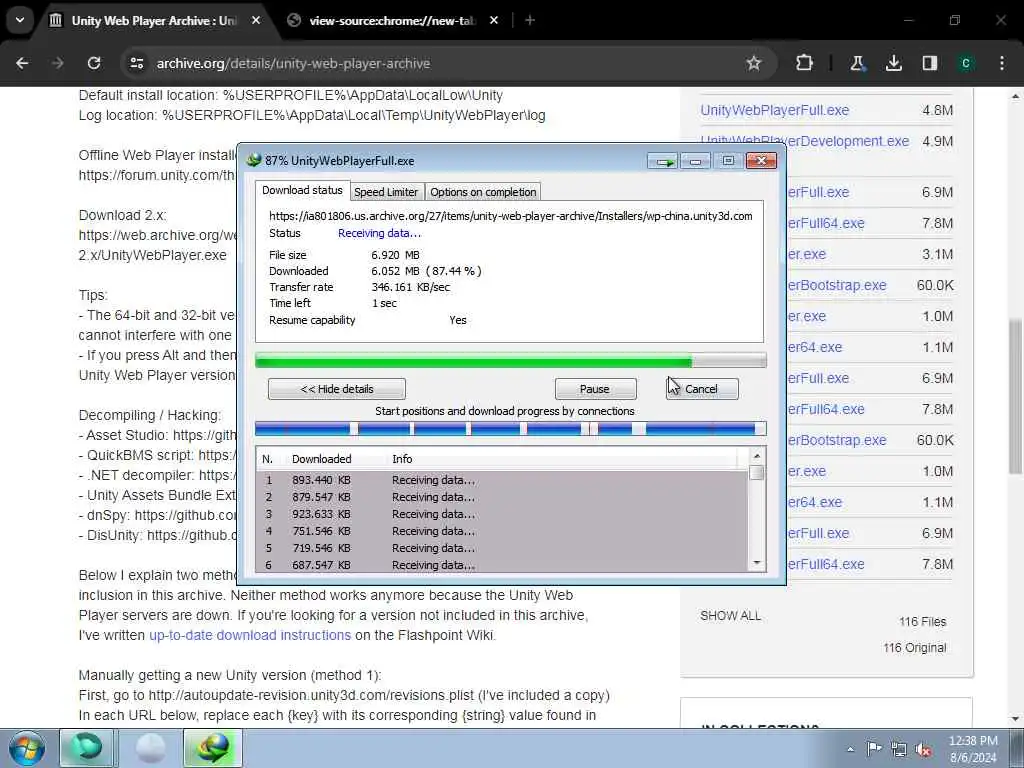
Task: Open the tab search chevron in Chrome
Action: [x=20, y=20]
